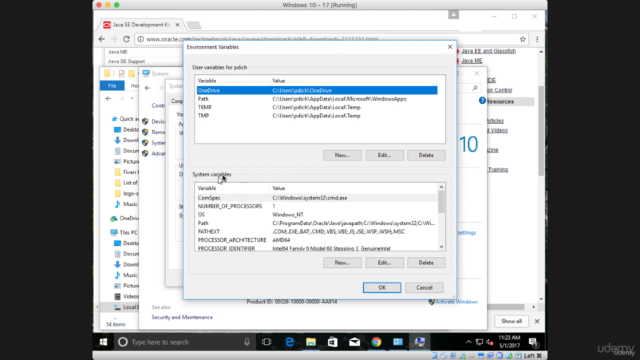Close the Environment Variables dialog
Viewport: 640px width, 360px height.
[450, 47]
